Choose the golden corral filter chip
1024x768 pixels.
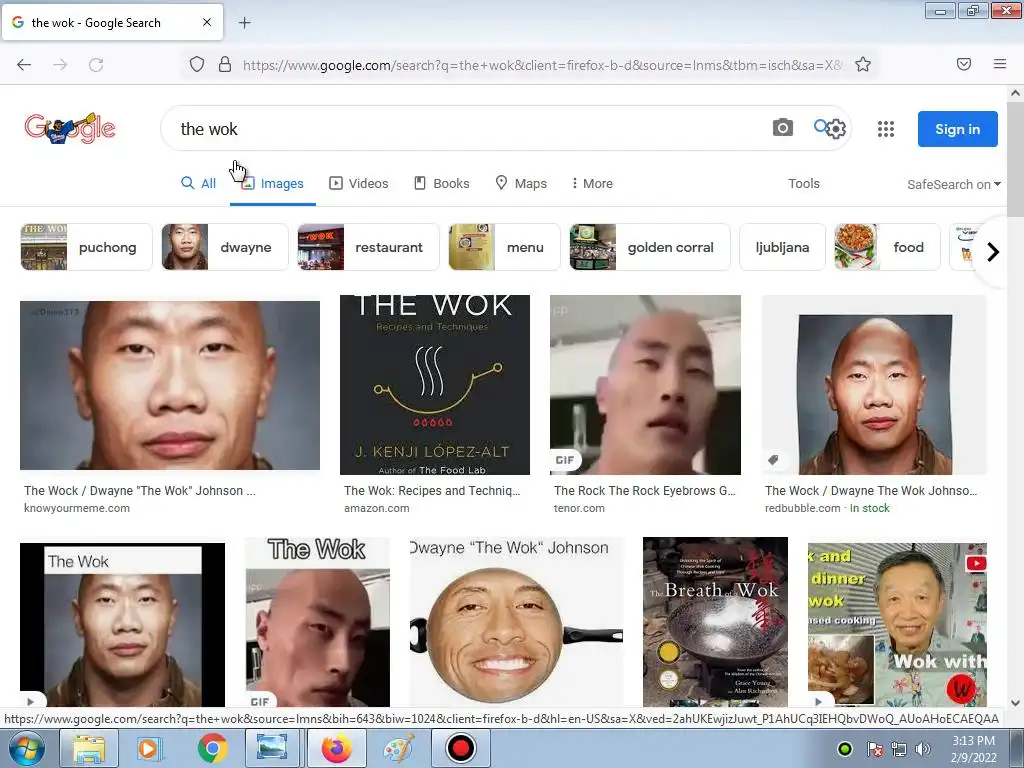click(x=650, y=247)
